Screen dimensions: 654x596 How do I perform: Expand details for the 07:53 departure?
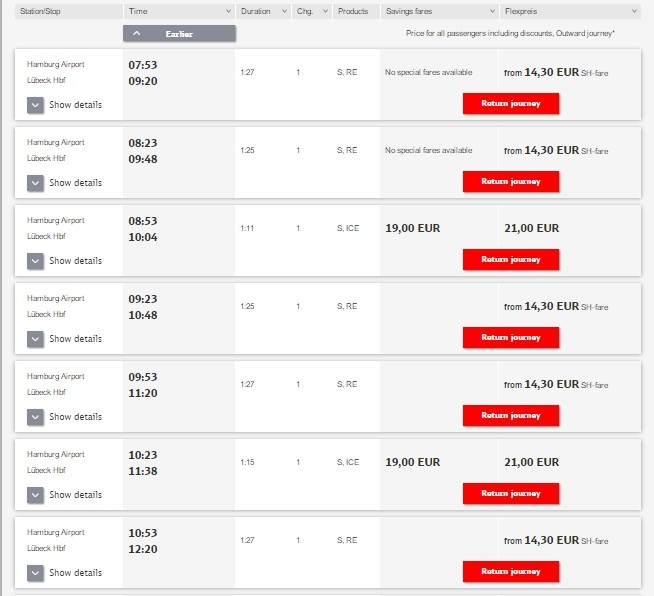coord(36,105)
